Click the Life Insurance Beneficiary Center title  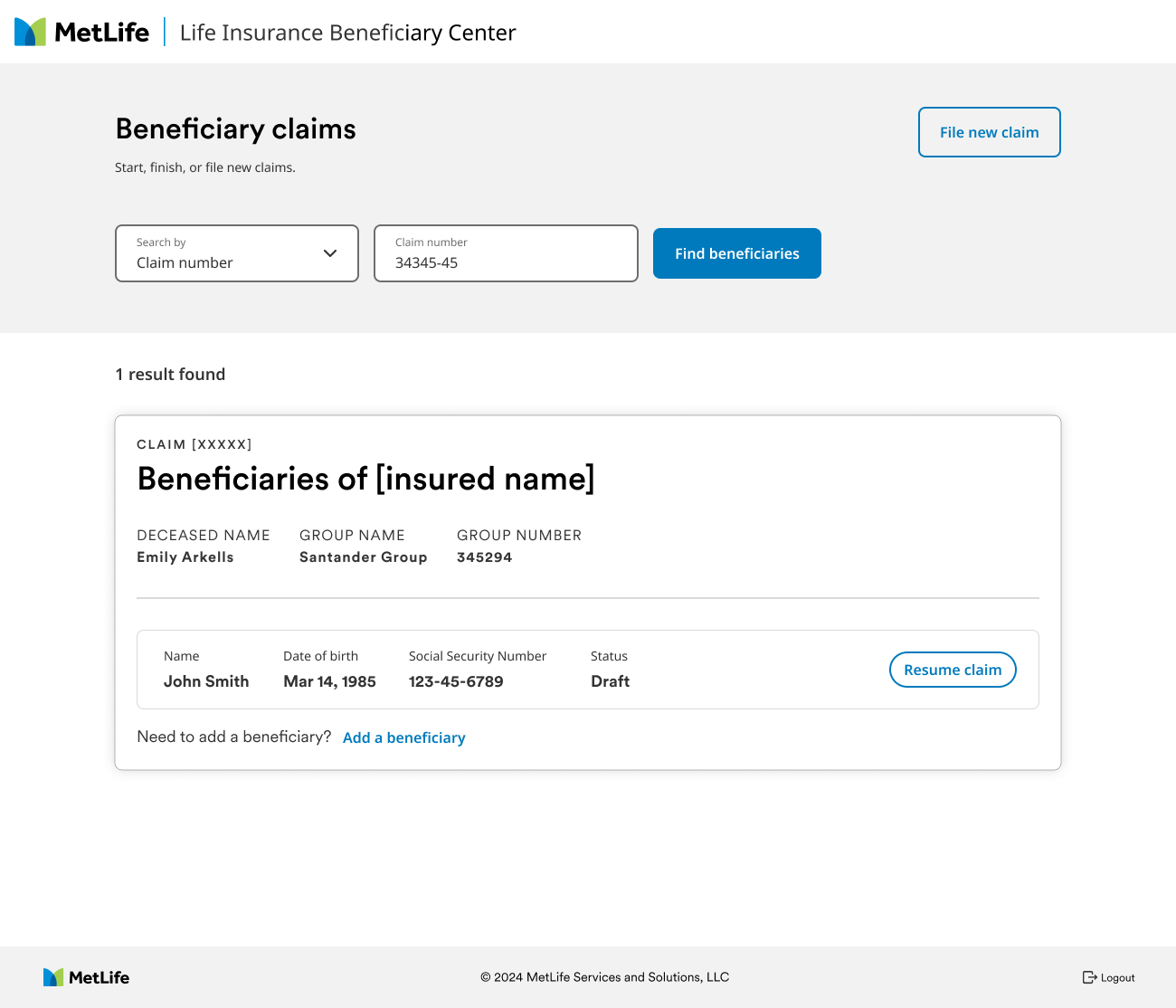(x=348, y=33)
